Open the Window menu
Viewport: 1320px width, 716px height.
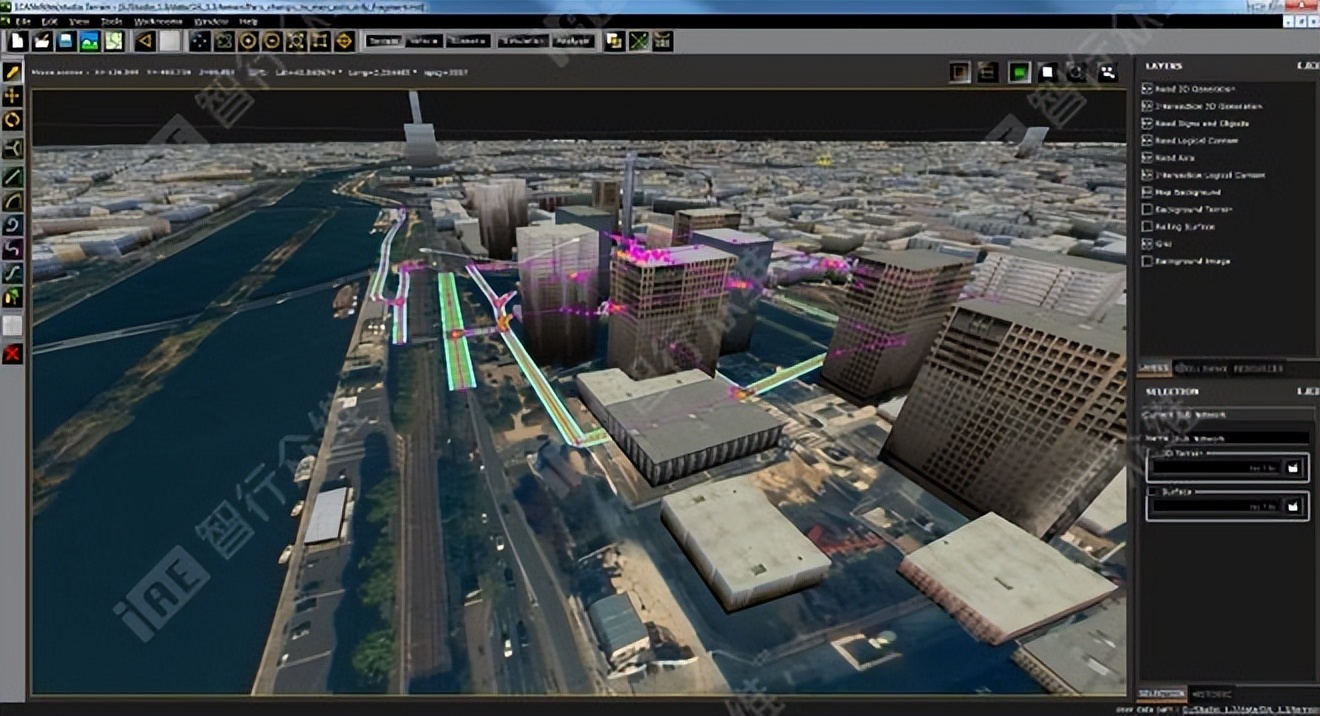(x=211, y=21)
